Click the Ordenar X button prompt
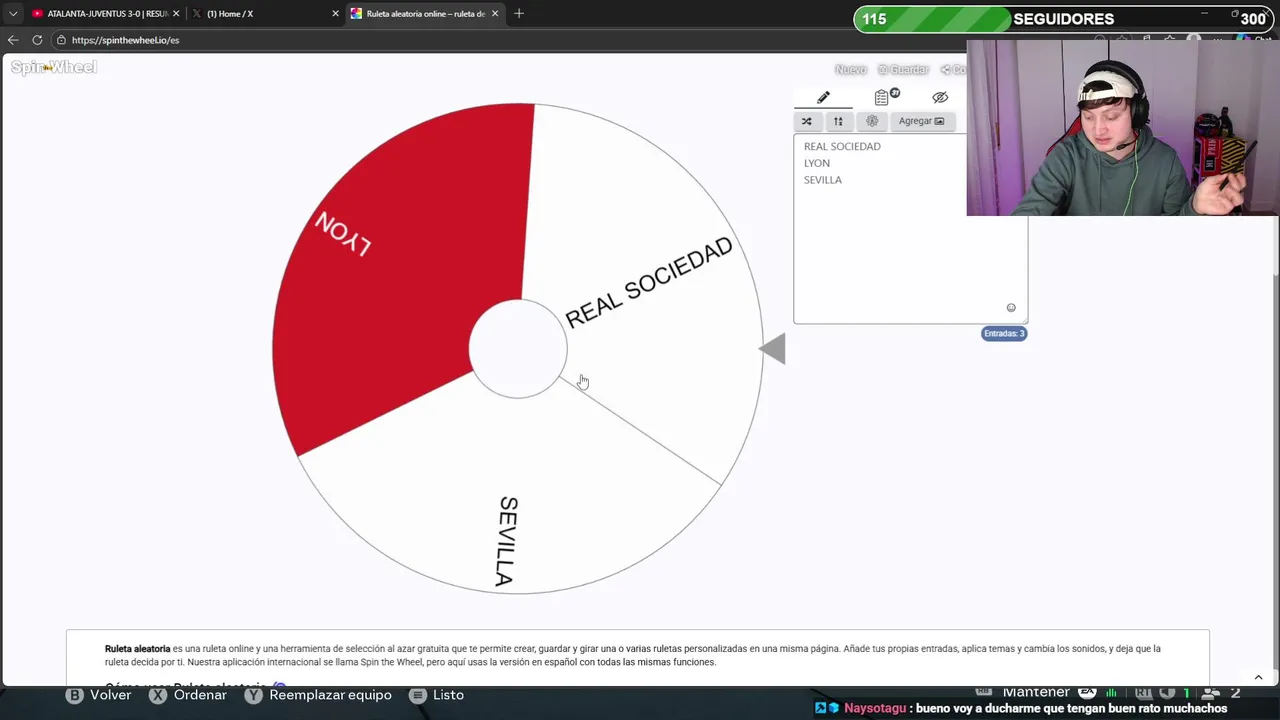The image size is (1280, 720). coord(188,695)
